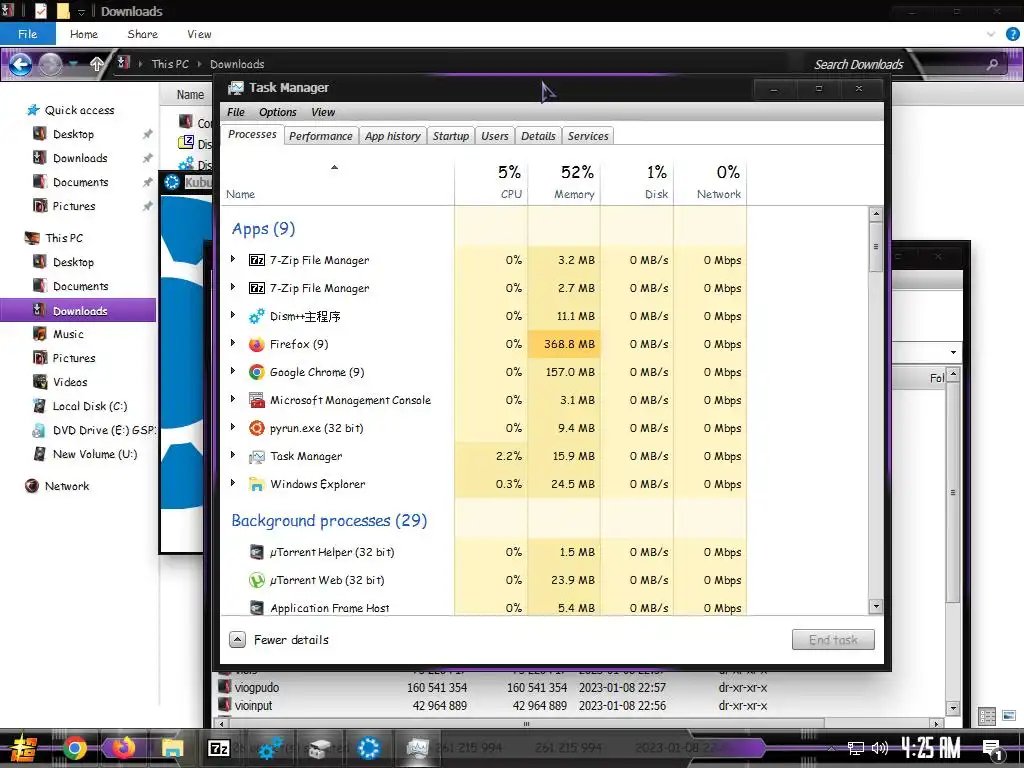1024x768 pixels.
Task: Expand the Windows Explorer process row
Action: tap(232, 483)
